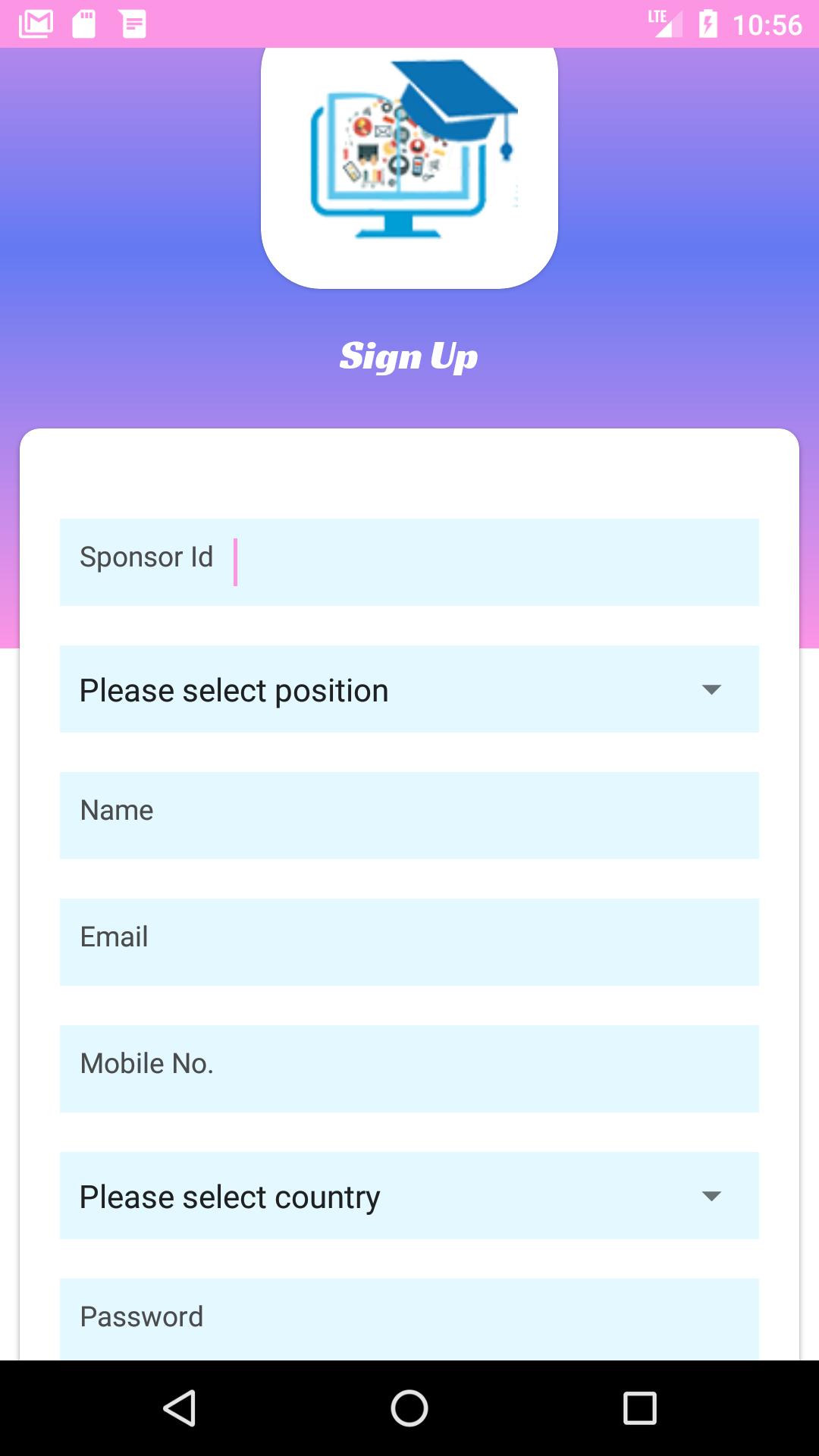This screenshot has width=819, height=1456.
Task: Select the Email input field
Action: pyautogui.click(x=409, y=942)
